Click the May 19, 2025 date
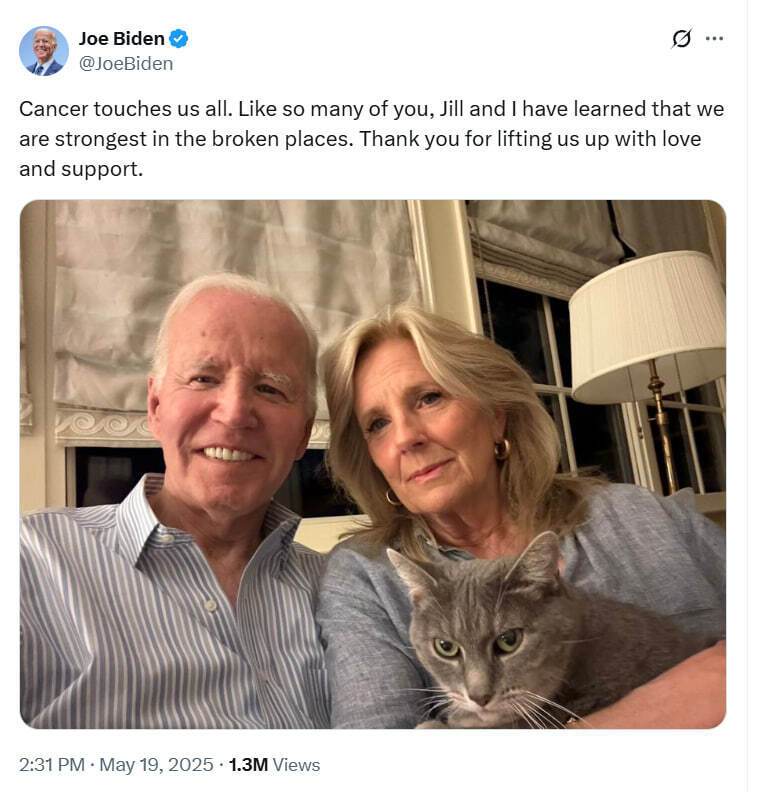This screenshot has width=763, height=792. (x=156, y=765)
